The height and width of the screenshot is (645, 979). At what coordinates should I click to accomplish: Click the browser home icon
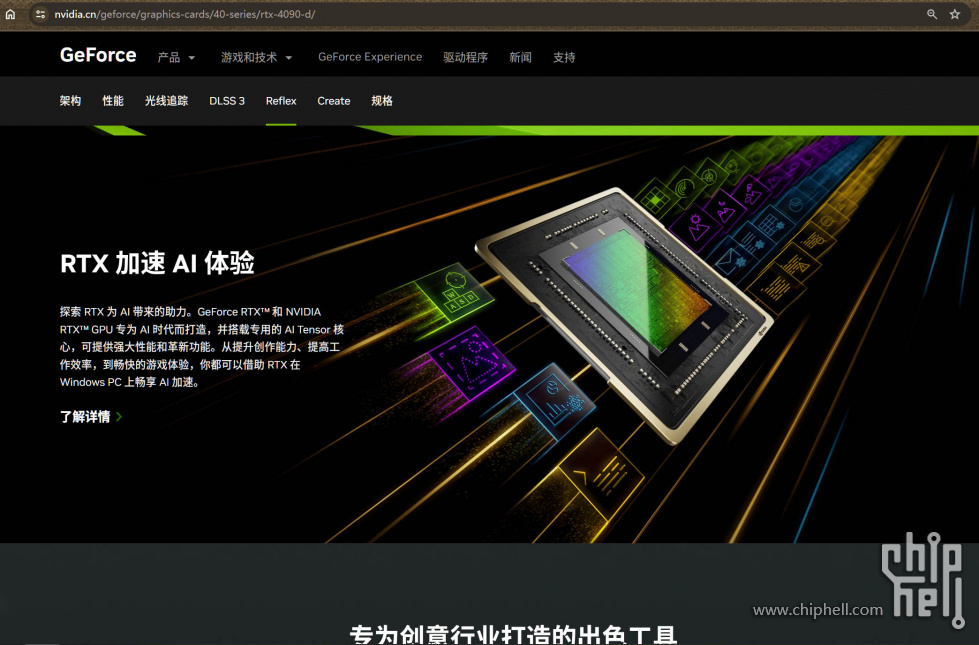[11, 14]
